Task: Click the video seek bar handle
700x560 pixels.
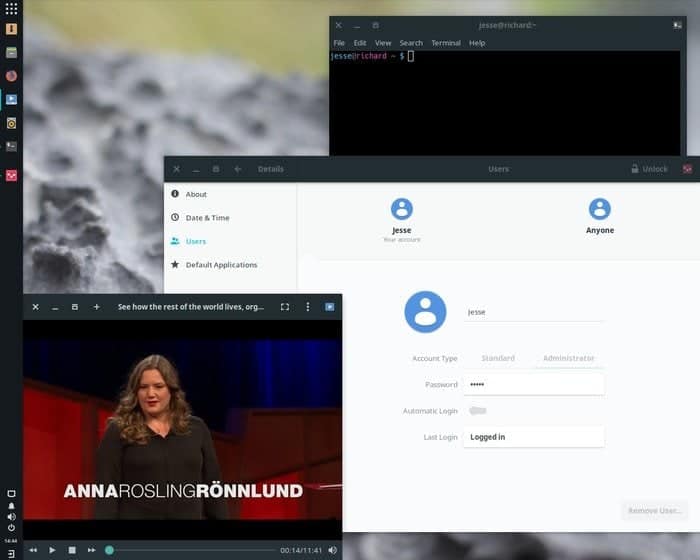Action: point(109,550)
